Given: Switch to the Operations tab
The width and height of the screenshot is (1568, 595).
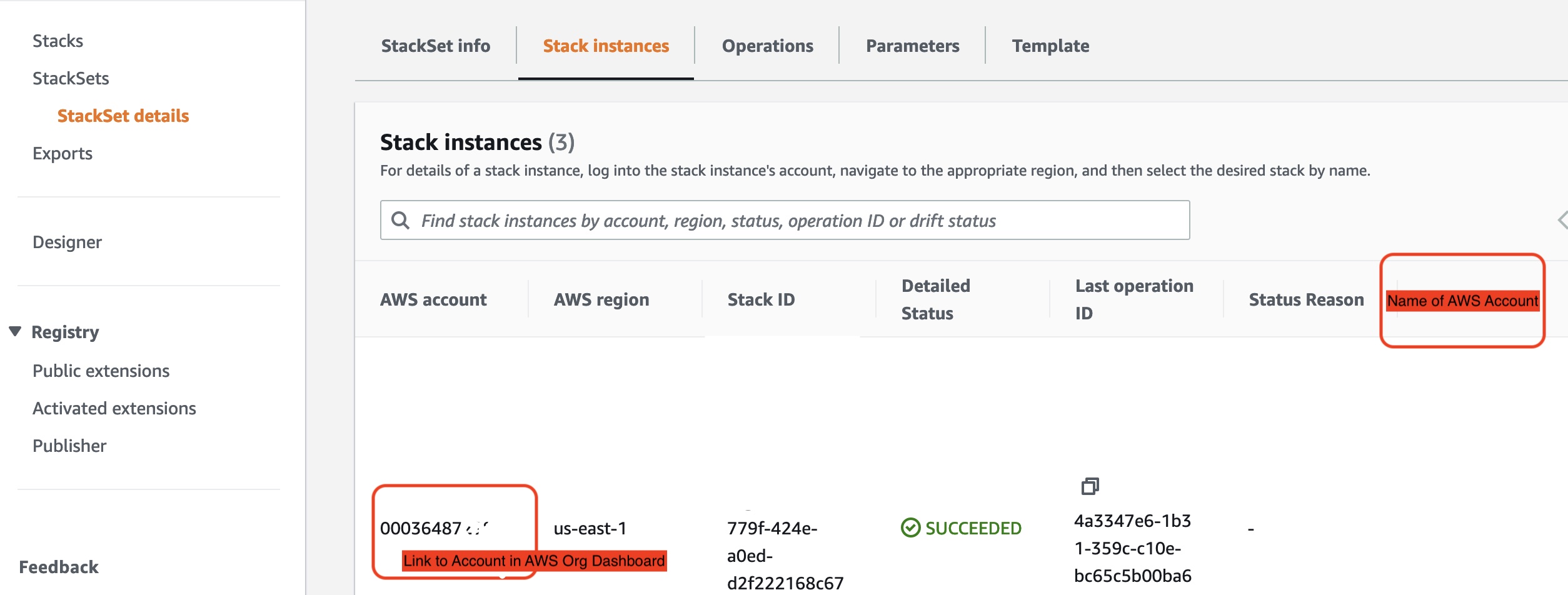Looking at the screenshot, I should click(768, 45).
